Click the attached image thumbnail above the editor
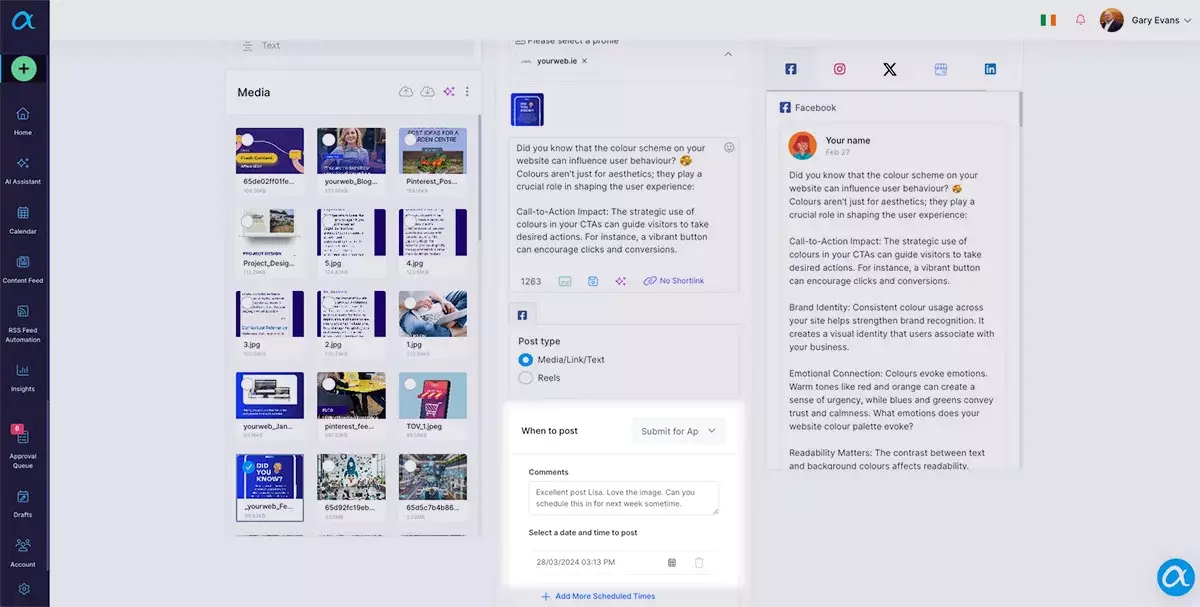The image size is (1200, 607). (x=527, y=109)
